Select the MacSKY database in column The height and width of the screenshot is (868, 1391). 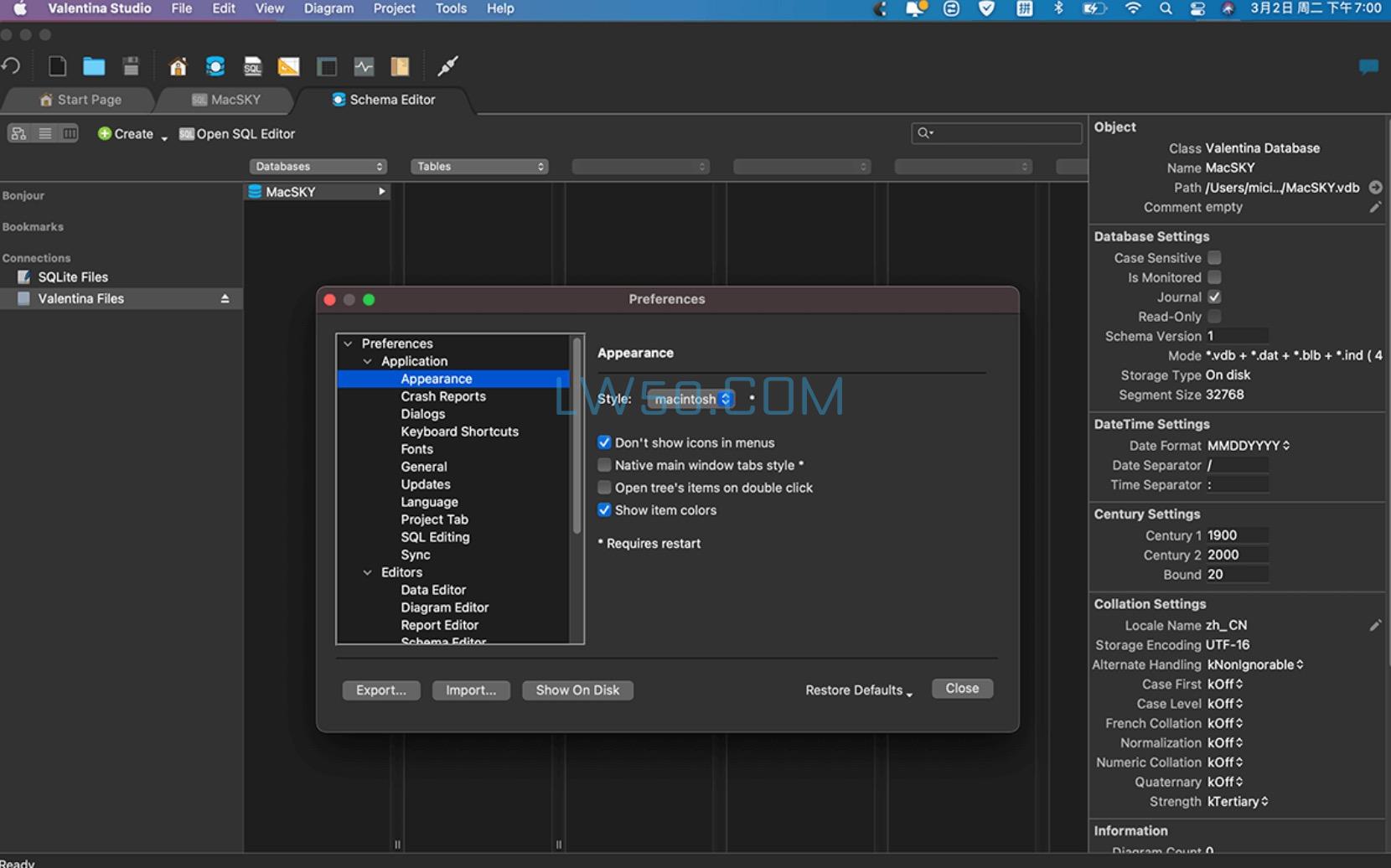click(318, 192)
